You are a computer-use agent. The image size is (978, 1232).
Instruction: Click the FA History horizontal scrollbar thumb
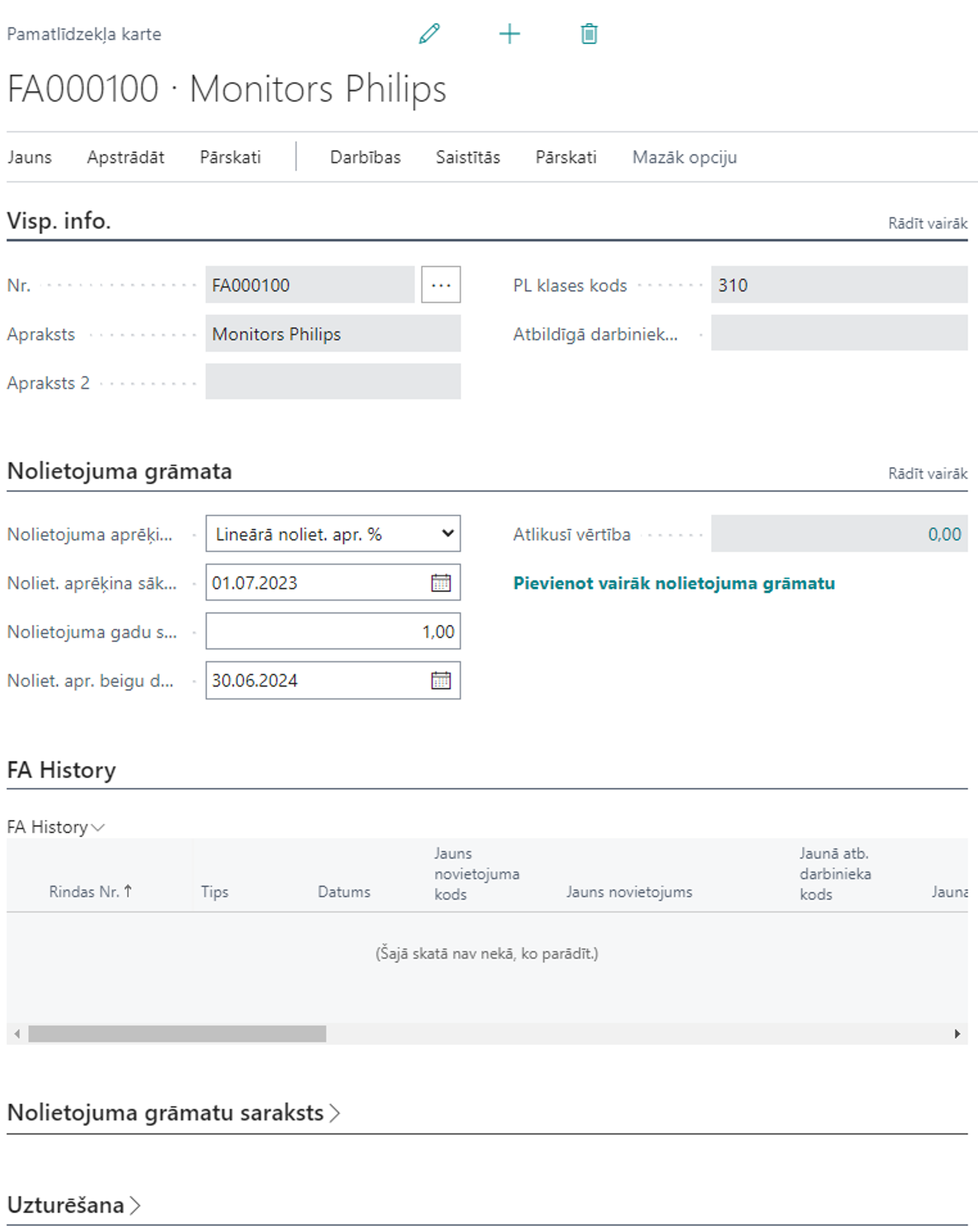coord(177,1034)
